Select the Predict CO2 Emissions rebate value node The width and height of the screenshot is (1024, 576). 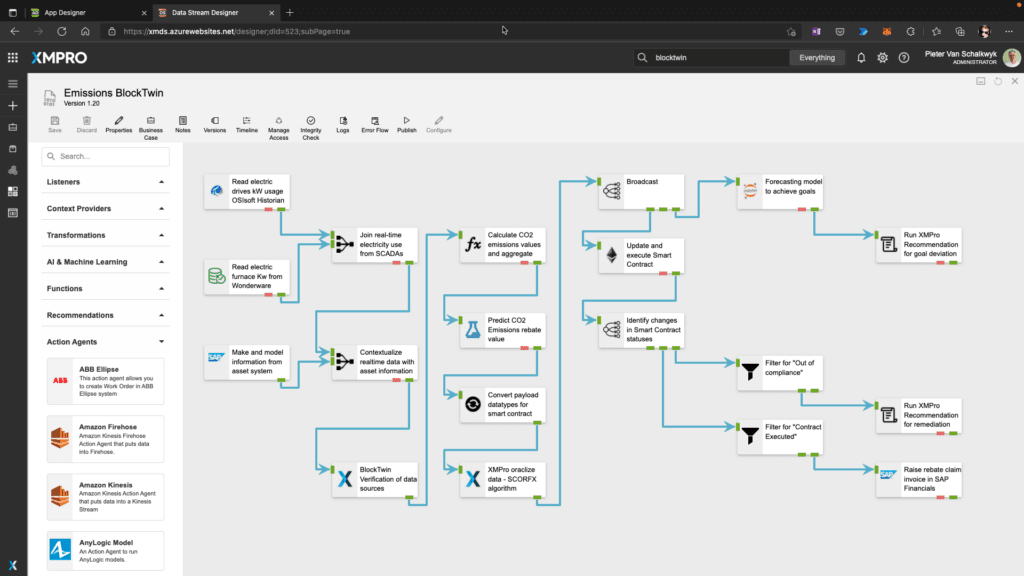tap(503, 329)
